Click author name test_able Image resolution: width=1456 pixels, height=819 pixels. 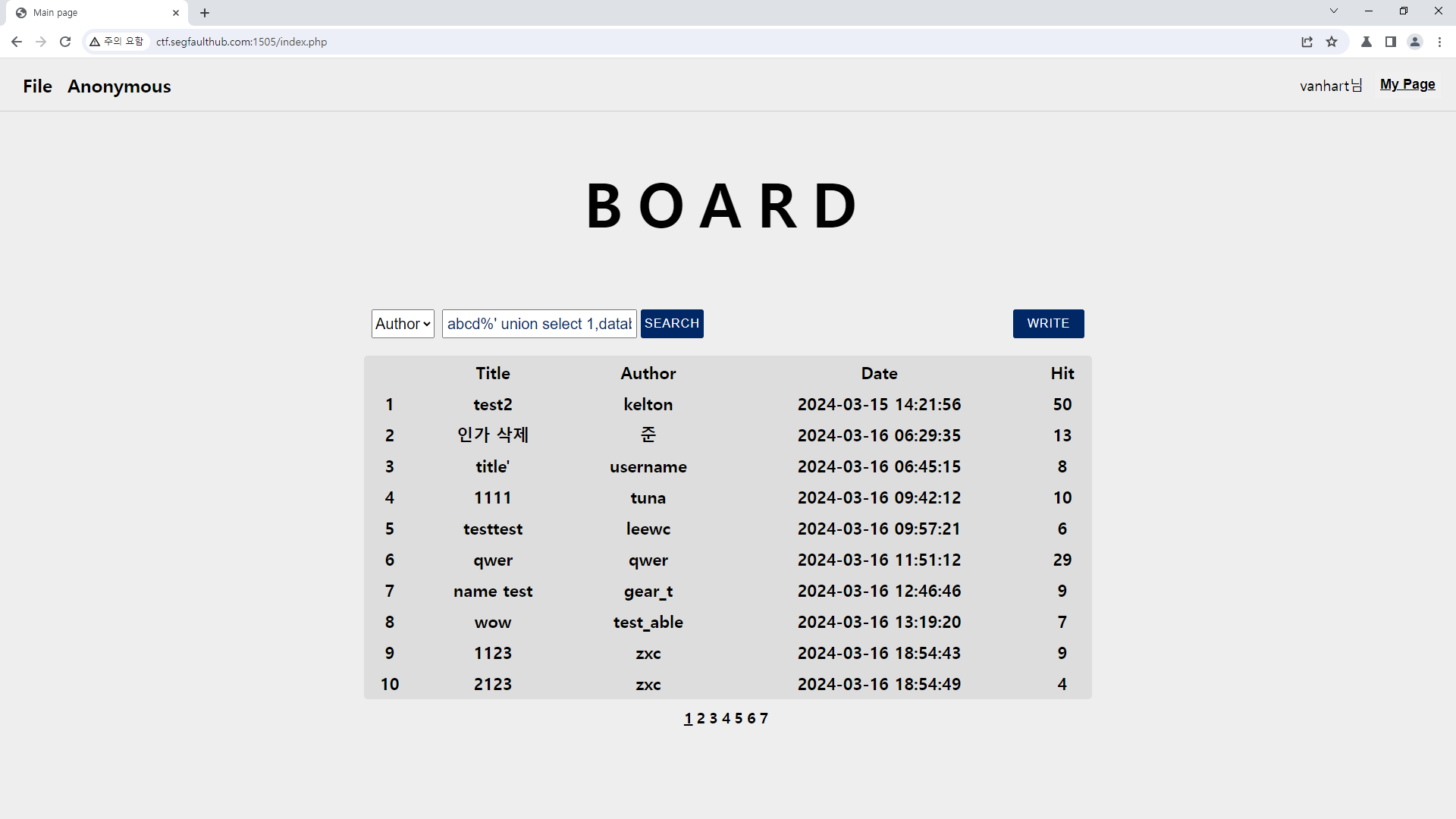(x=648, y=623)
